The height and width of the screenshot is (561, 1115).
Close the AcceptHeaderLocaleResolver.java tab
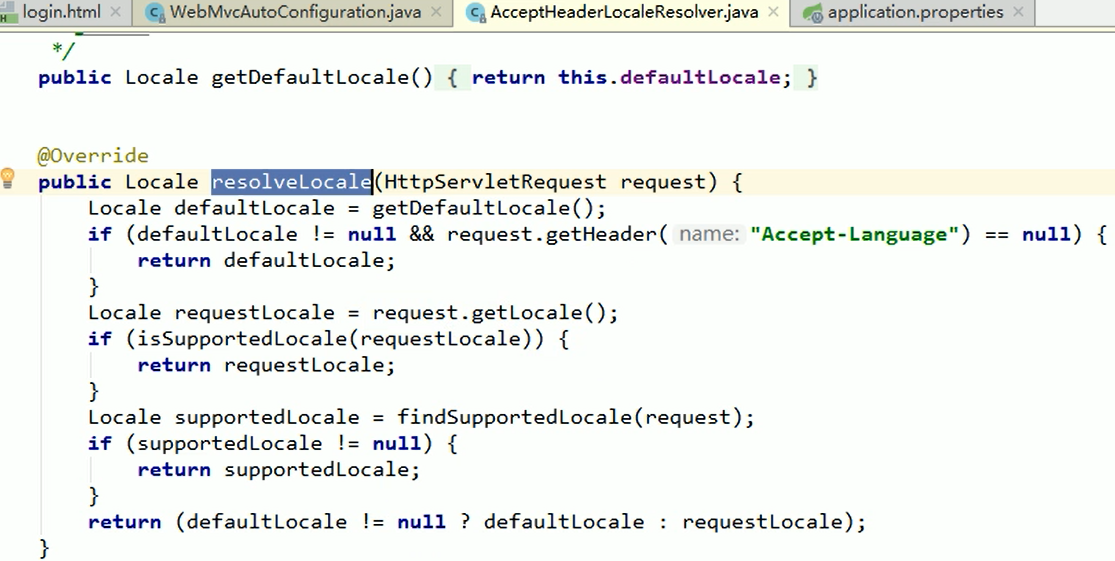pyautogui.click(x=774, y=12)
